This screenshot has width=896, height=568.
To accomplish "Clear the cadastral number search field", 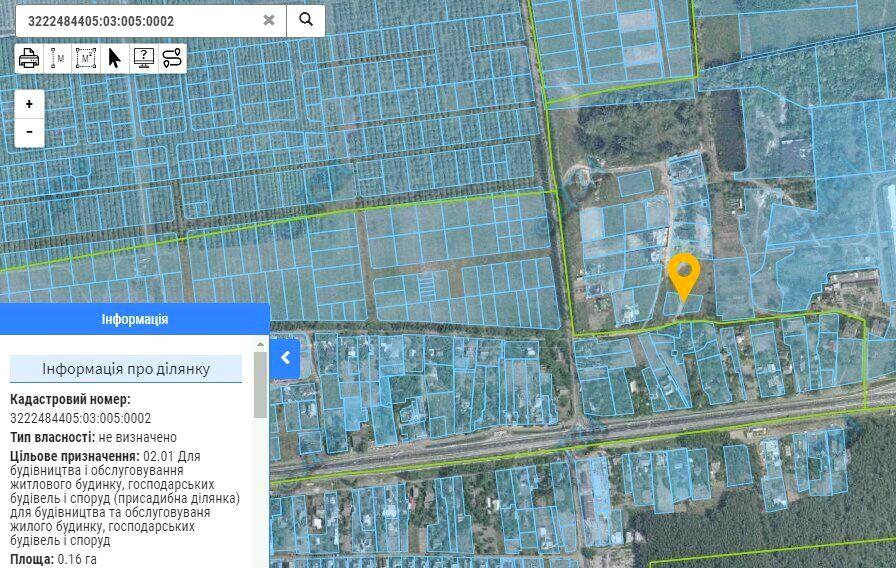I will click(269, 20).
